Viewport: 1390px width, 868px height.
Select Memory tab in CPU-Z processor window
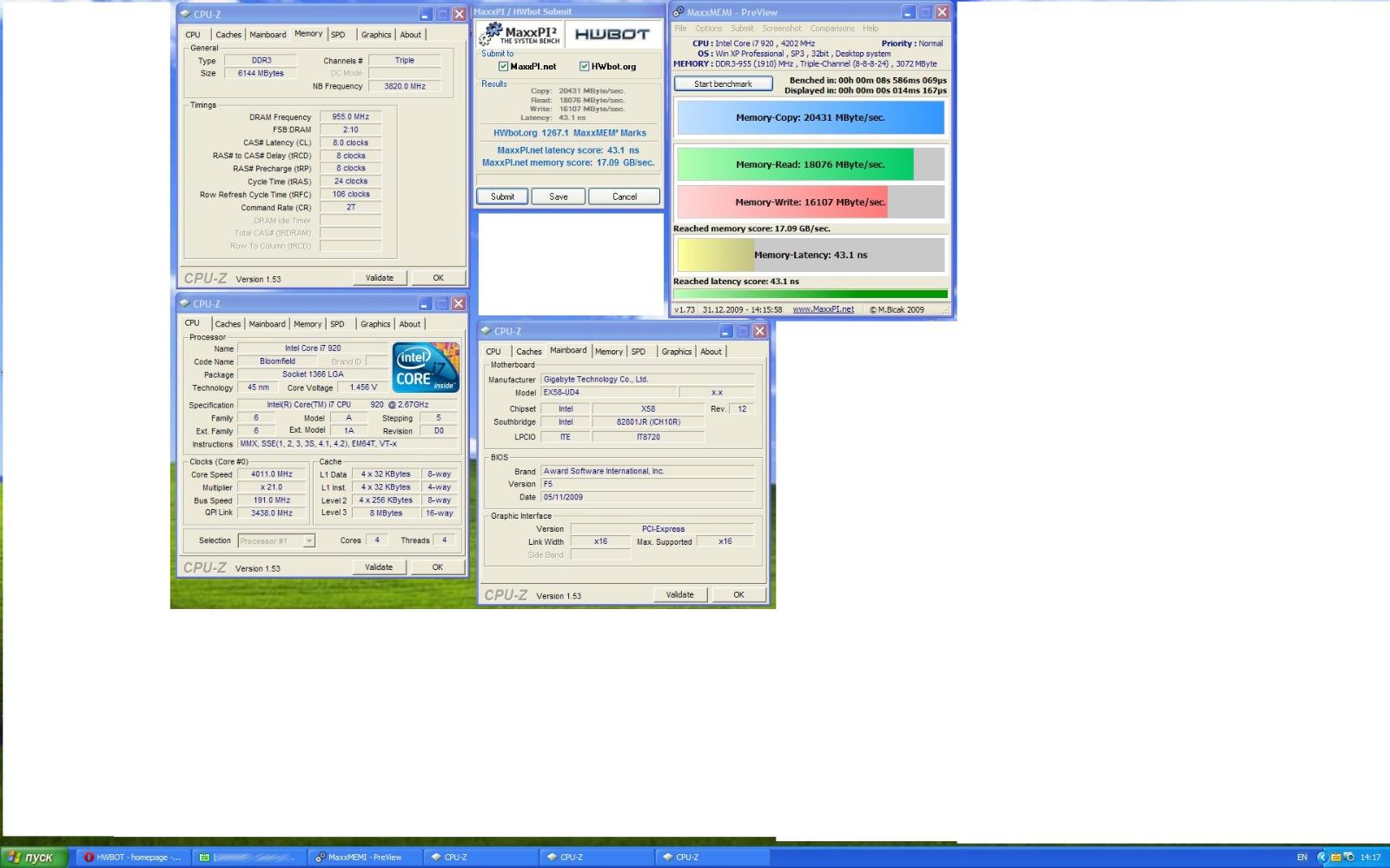308,324
